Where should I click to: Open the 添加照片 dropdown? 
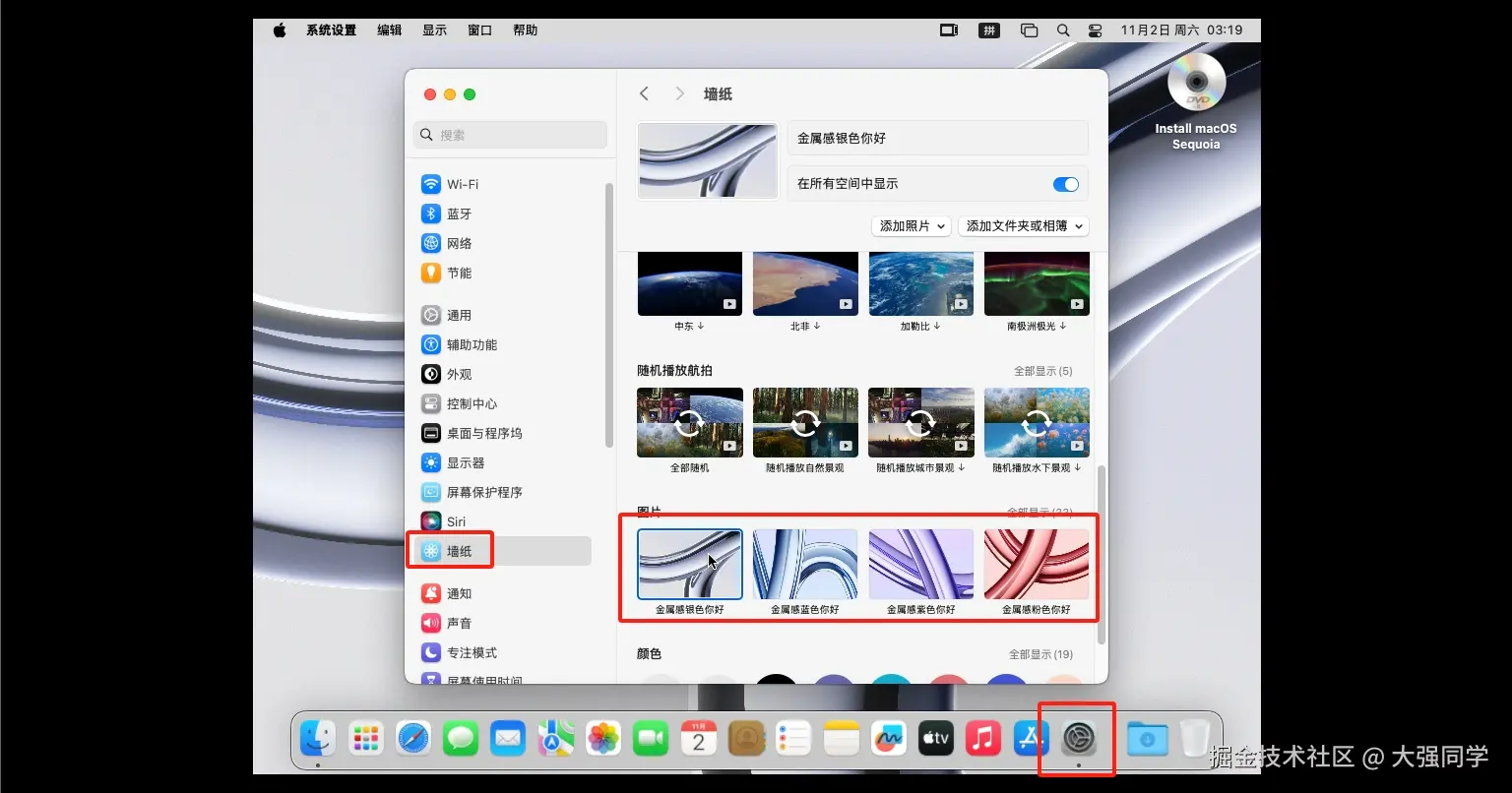pos(912,226)
